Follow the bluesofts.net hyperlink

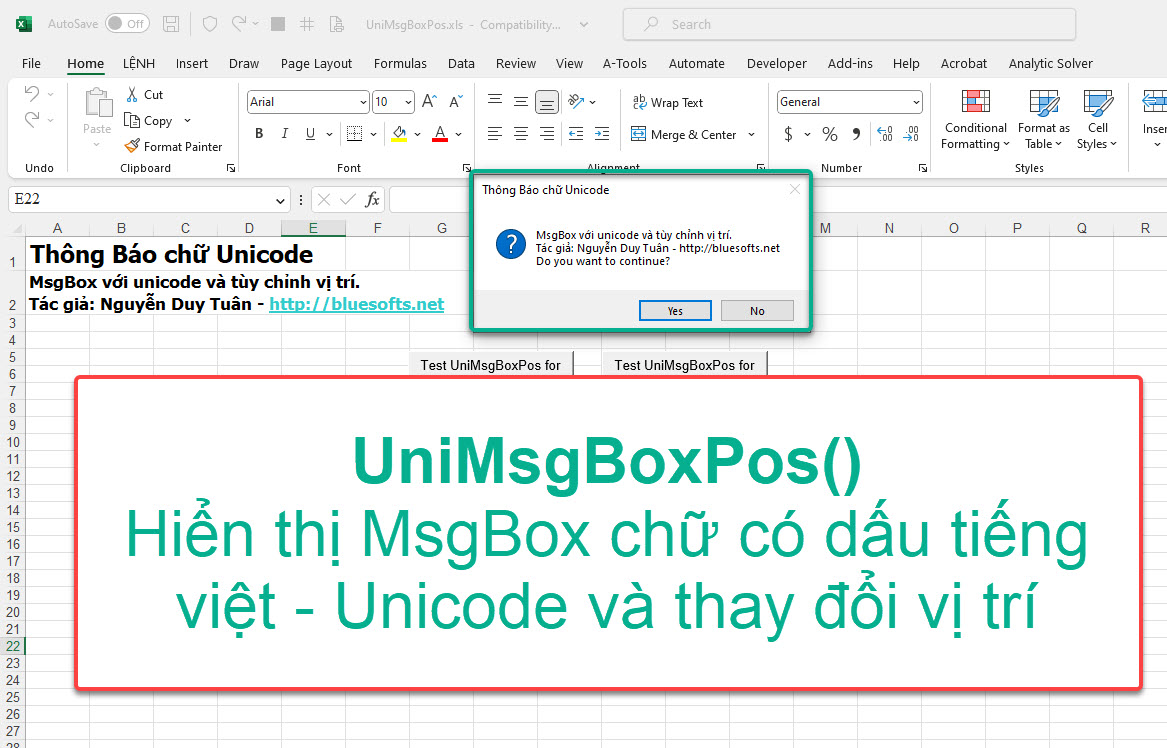(x=356, y=304)
